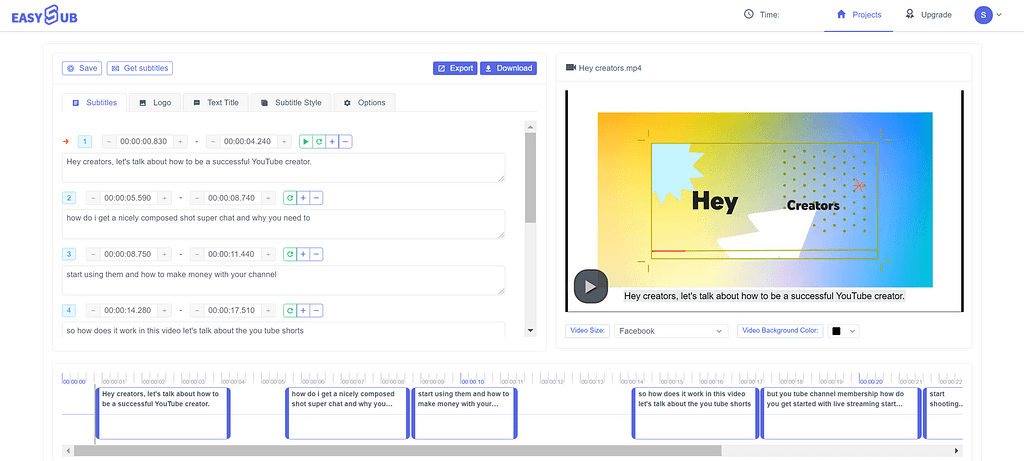
Task: Click the start time field 00:00:00.830
Action: click(x=144, y=142)
